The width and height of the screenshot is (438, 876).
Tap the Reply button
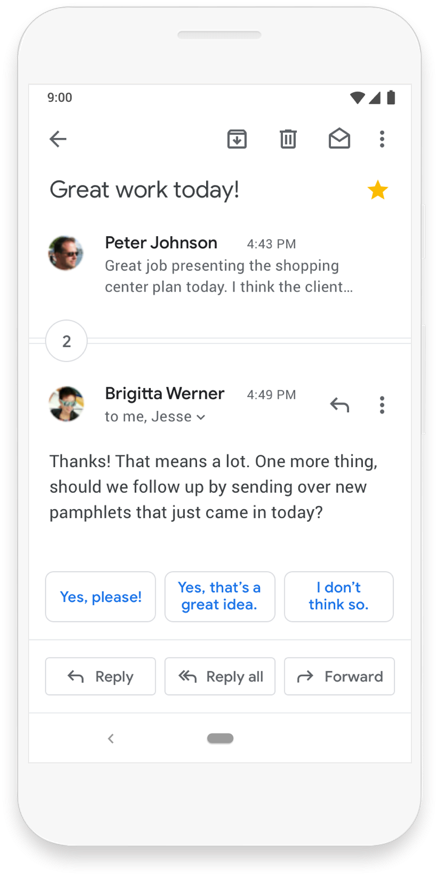101,677
